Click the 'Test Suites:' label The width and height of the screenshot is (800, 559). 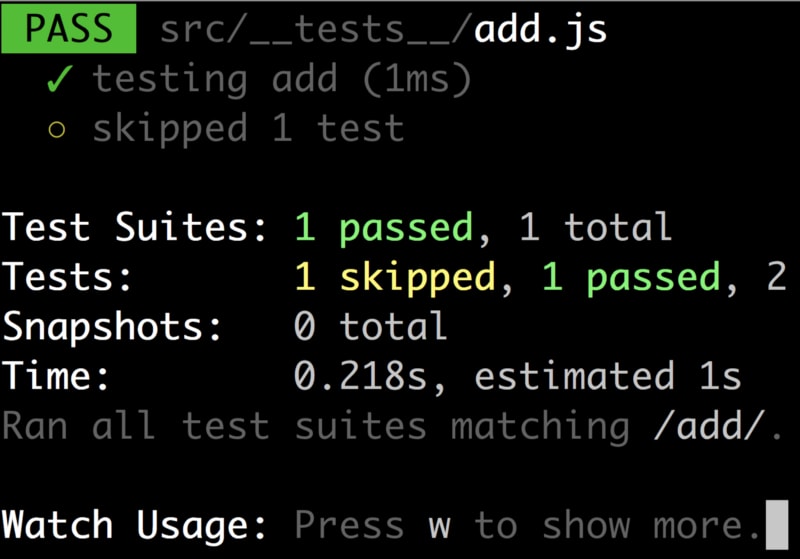click(134, 227)
